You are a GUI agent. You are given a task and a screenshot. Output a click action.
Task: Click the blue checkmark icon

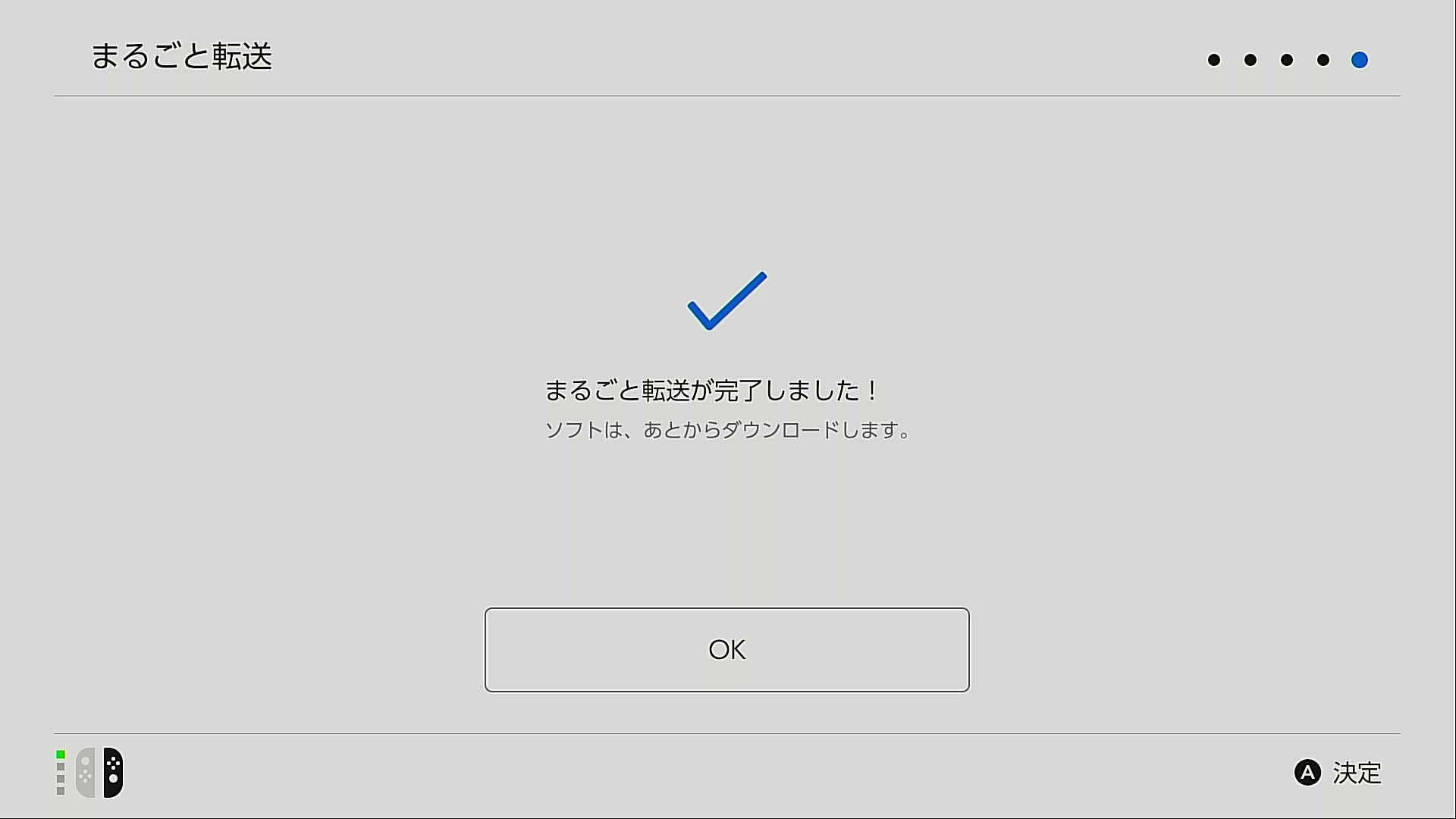tap(727, 301)
